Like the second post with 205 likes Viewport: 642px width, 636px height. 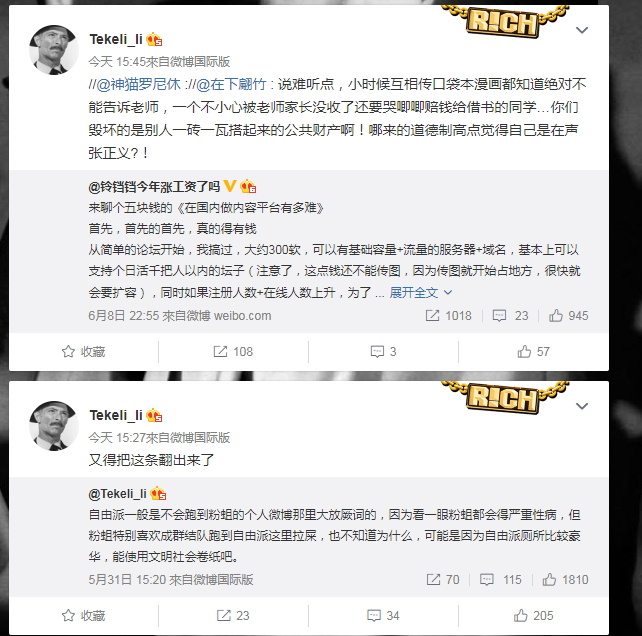(533, 616)
